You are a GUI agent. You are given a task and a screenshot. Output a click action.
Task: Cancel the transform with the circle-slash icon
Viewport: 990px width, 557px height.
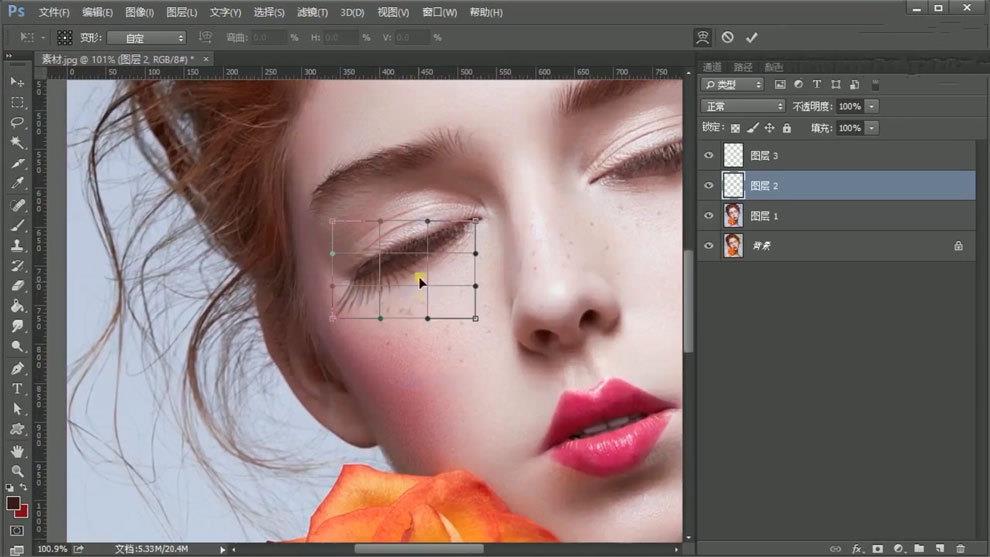[727, 37]
